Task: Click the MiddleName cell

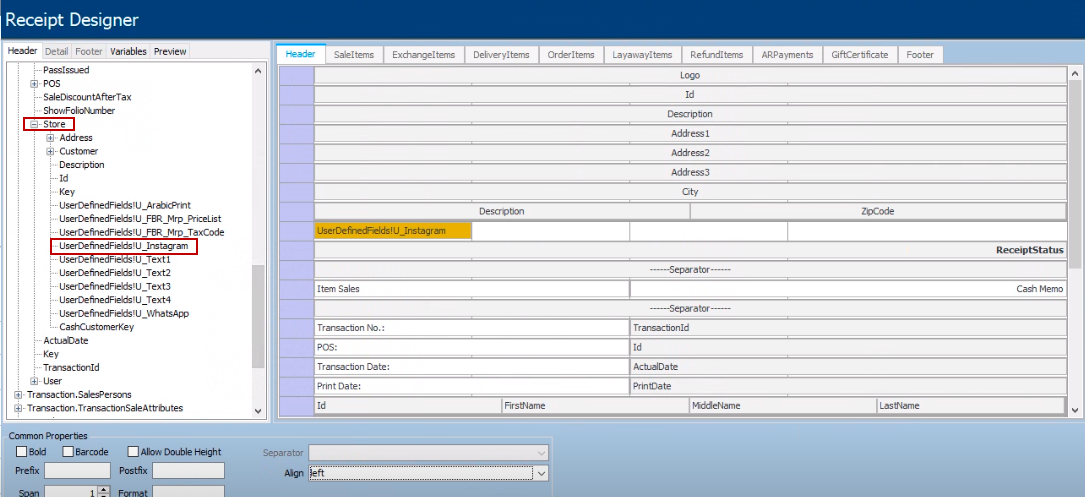Action: coord(783,406)
